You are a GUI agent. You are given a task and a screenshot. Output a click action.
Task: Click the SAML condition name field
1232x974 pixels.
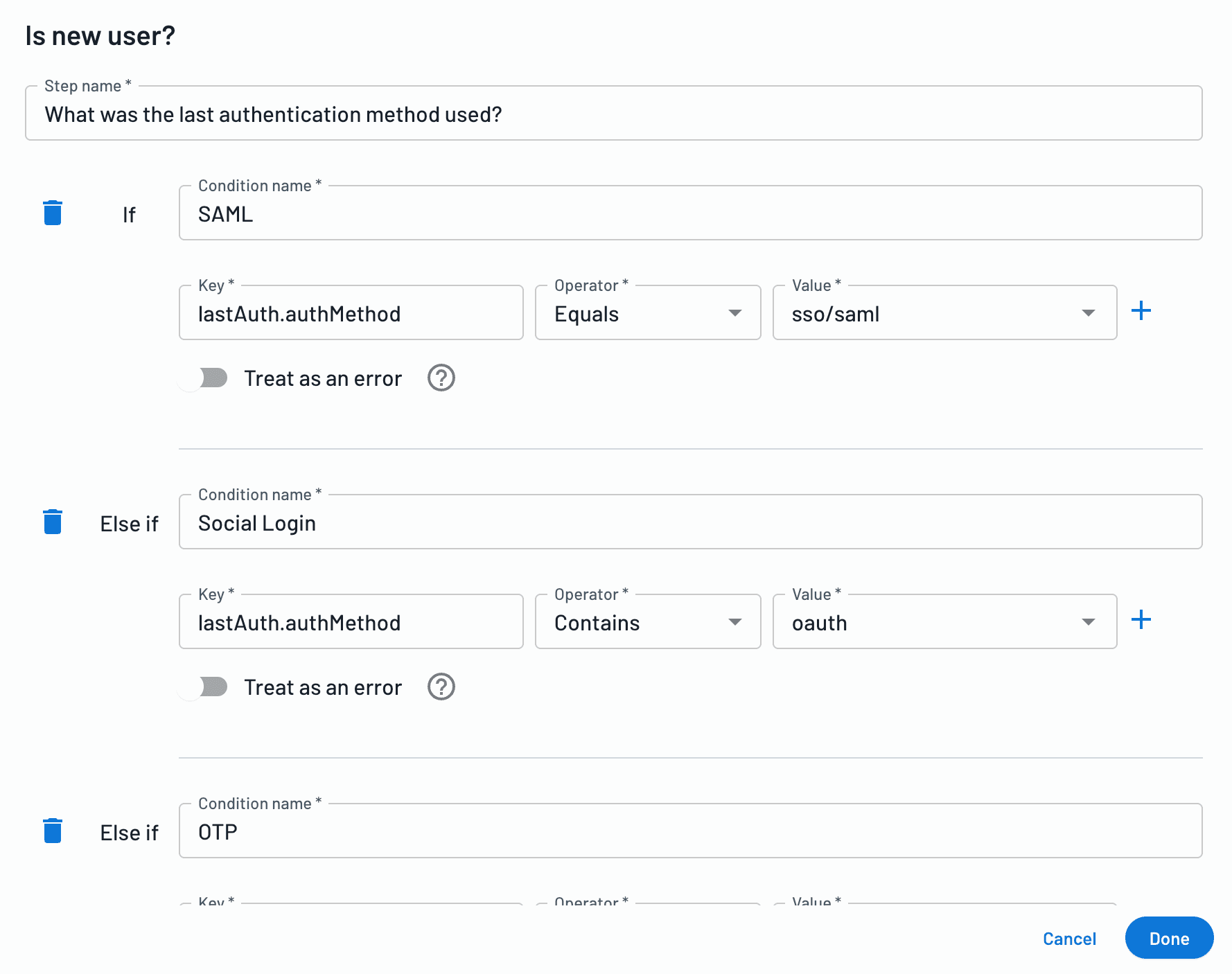point(689,213)
